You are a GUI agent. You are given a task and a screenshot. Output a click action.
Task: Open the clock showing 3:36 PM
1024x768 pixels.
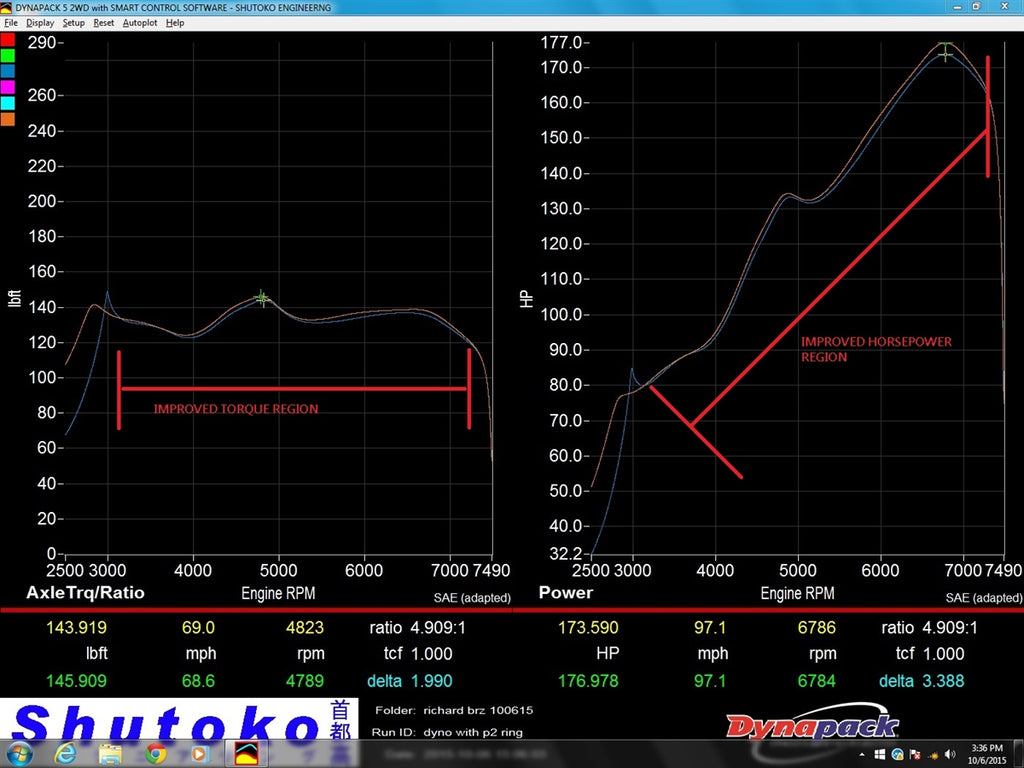pos(987,754)
